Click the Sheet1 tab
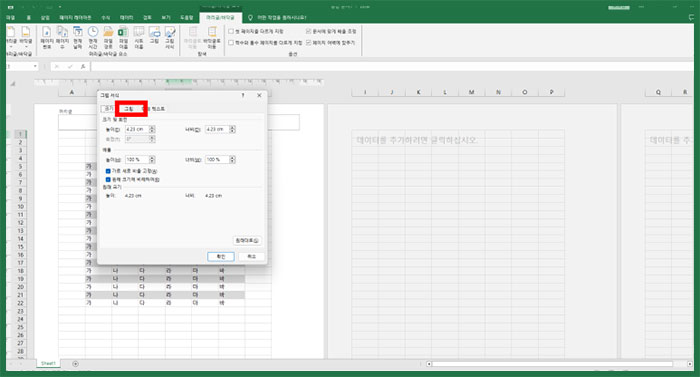700x377 pixels. pyautogui.click(x=48, y=364)
